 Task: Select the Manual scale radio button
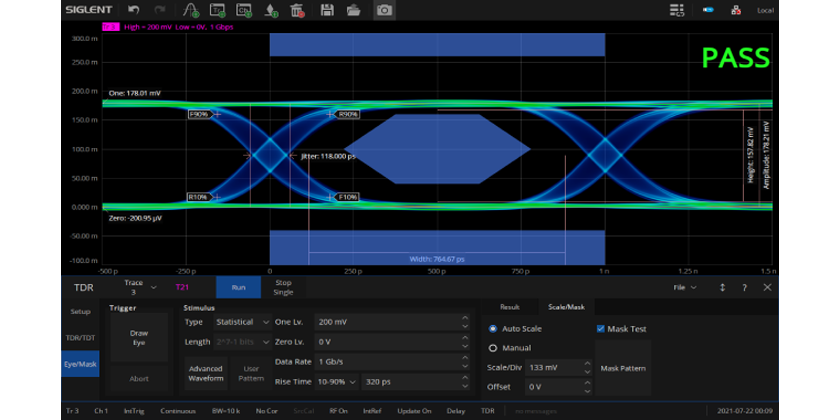(493, 348)
